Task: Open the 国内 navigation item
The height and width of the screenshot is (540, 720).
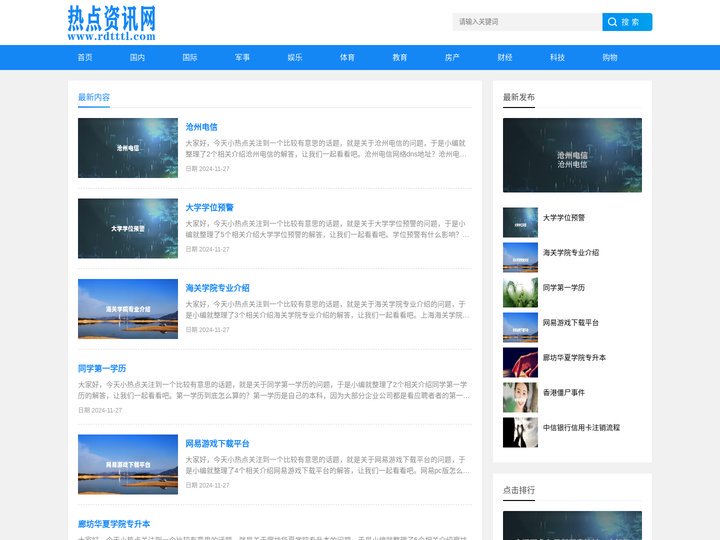Action: 137,57
